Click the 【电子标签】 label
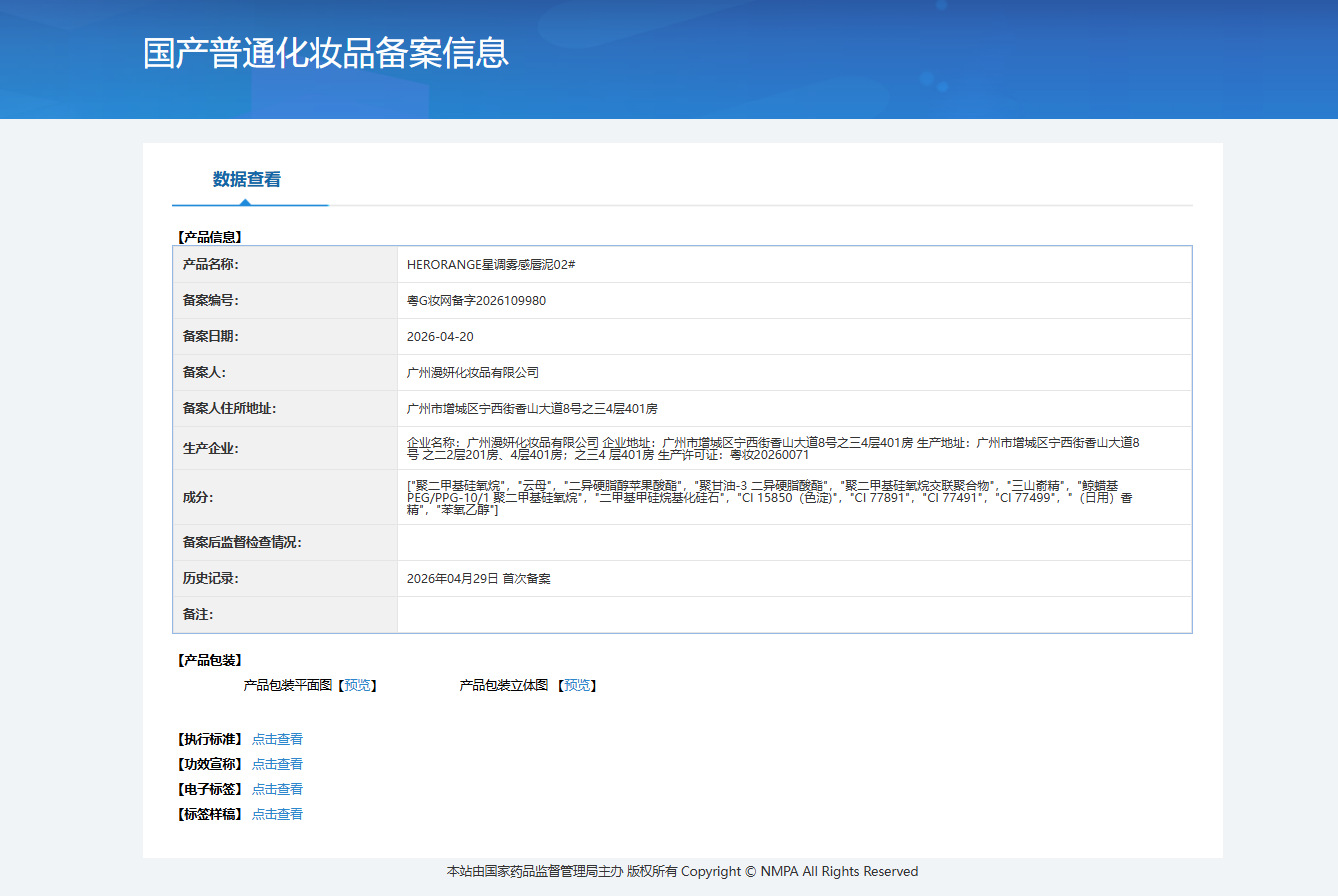 click(210, 790)
